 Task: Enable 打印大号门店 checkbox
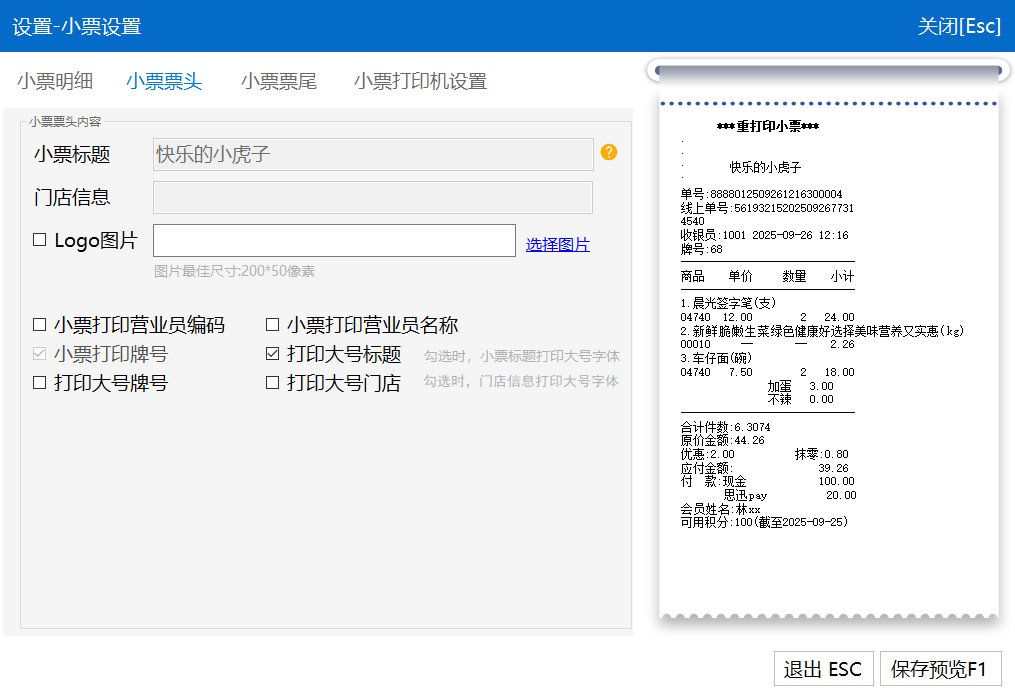pos(272,383)
